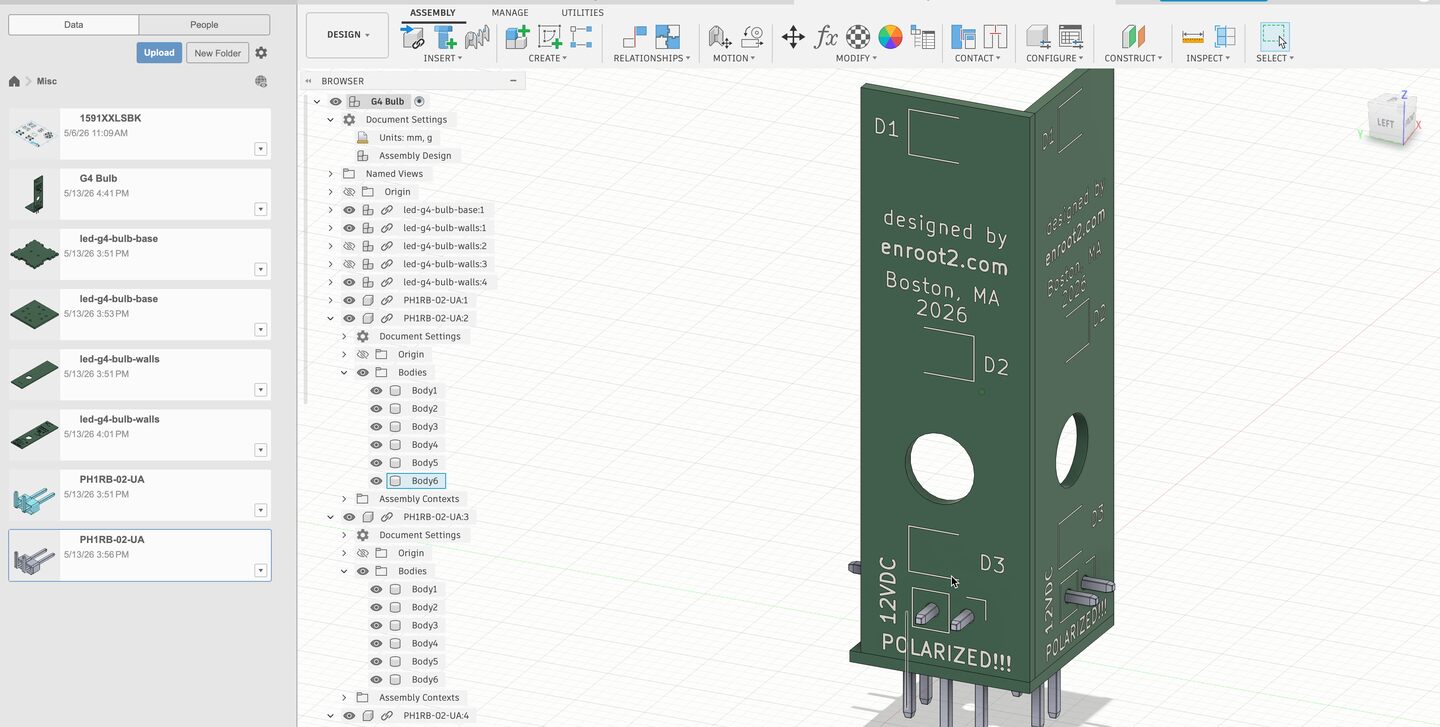
Task: Expand the Named Views folder
Action: (331, 174)
